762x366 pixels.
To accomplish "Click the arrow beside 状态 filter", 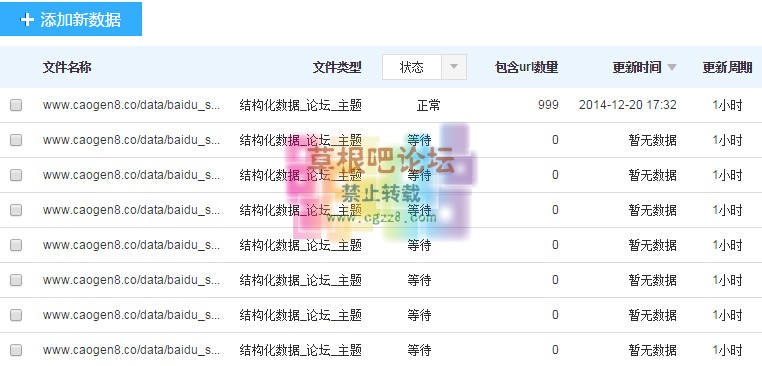I will [x=454, y=67].
